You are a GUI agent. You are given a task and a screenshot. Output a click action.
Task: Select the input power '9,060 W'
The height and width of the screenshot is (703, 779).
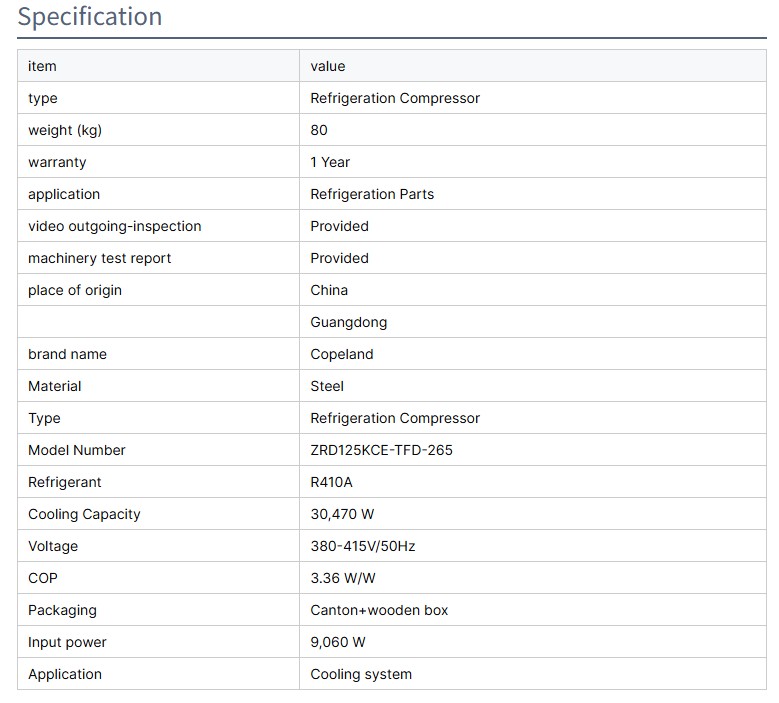click(338, 642)
